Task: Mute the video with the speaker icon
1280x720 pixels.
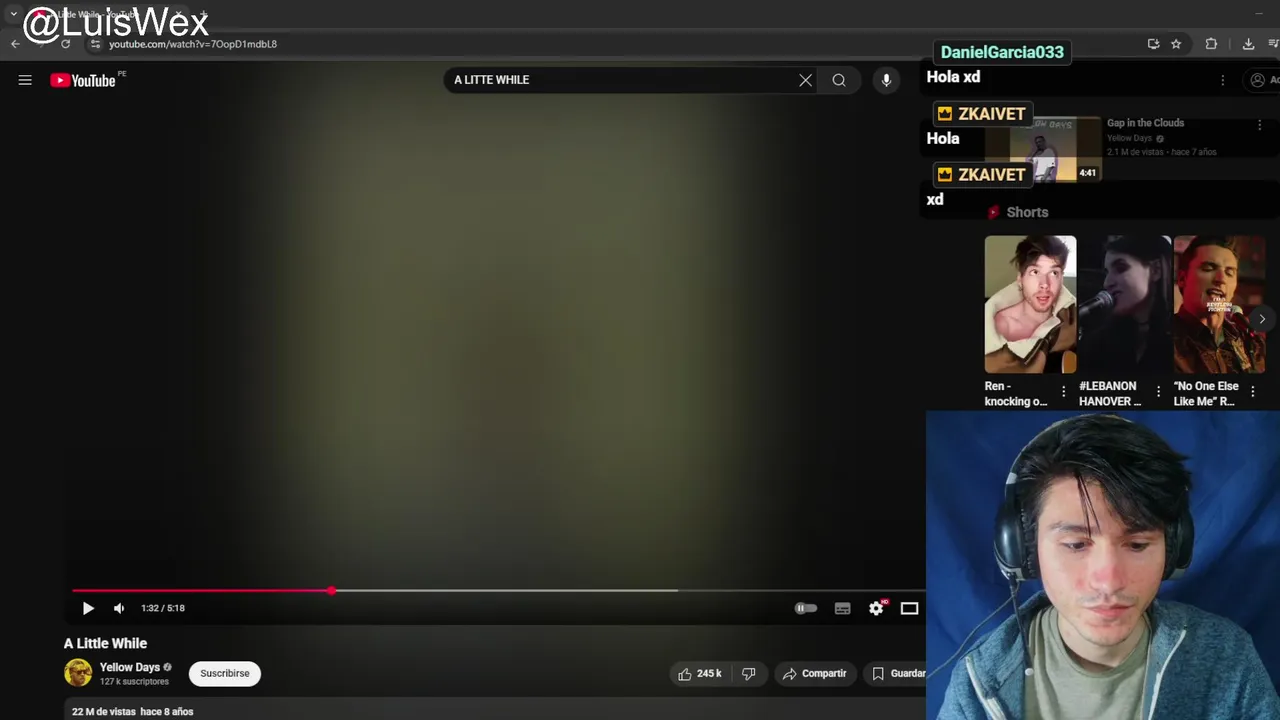Action: click(x=119, y=608)
